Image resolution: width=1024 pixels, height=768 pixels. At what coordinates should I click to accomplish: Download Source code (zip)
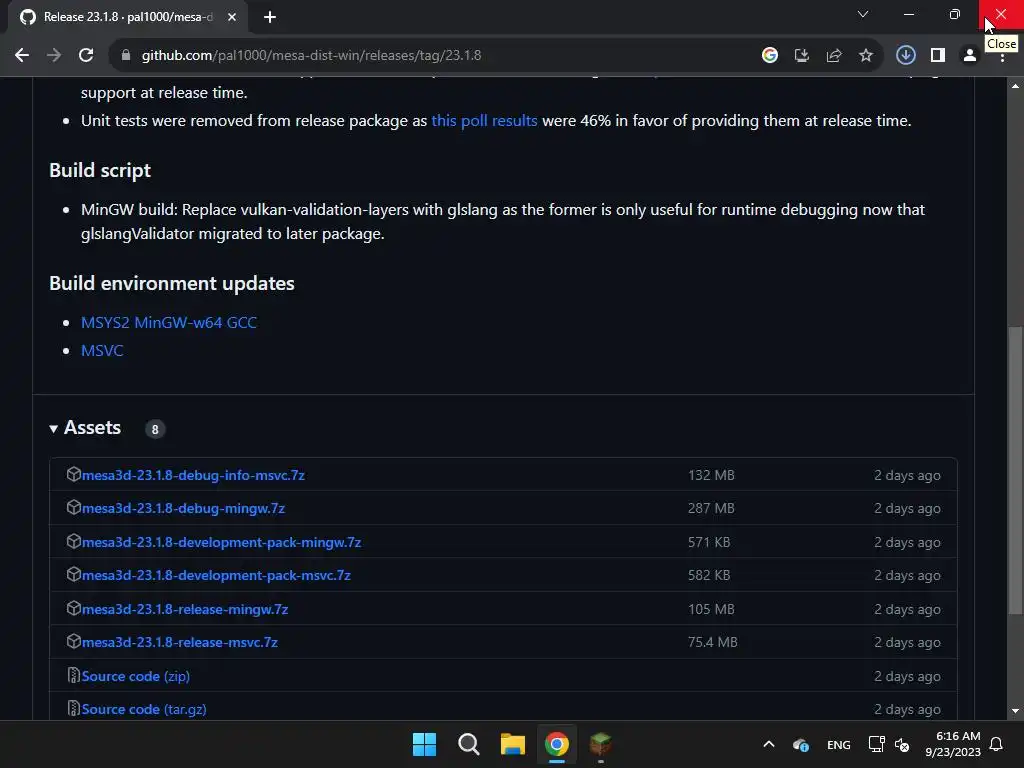coord(136,677)
